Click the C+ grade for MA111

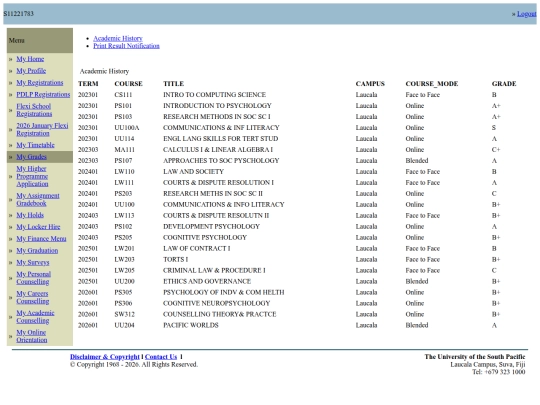[496, 150]
